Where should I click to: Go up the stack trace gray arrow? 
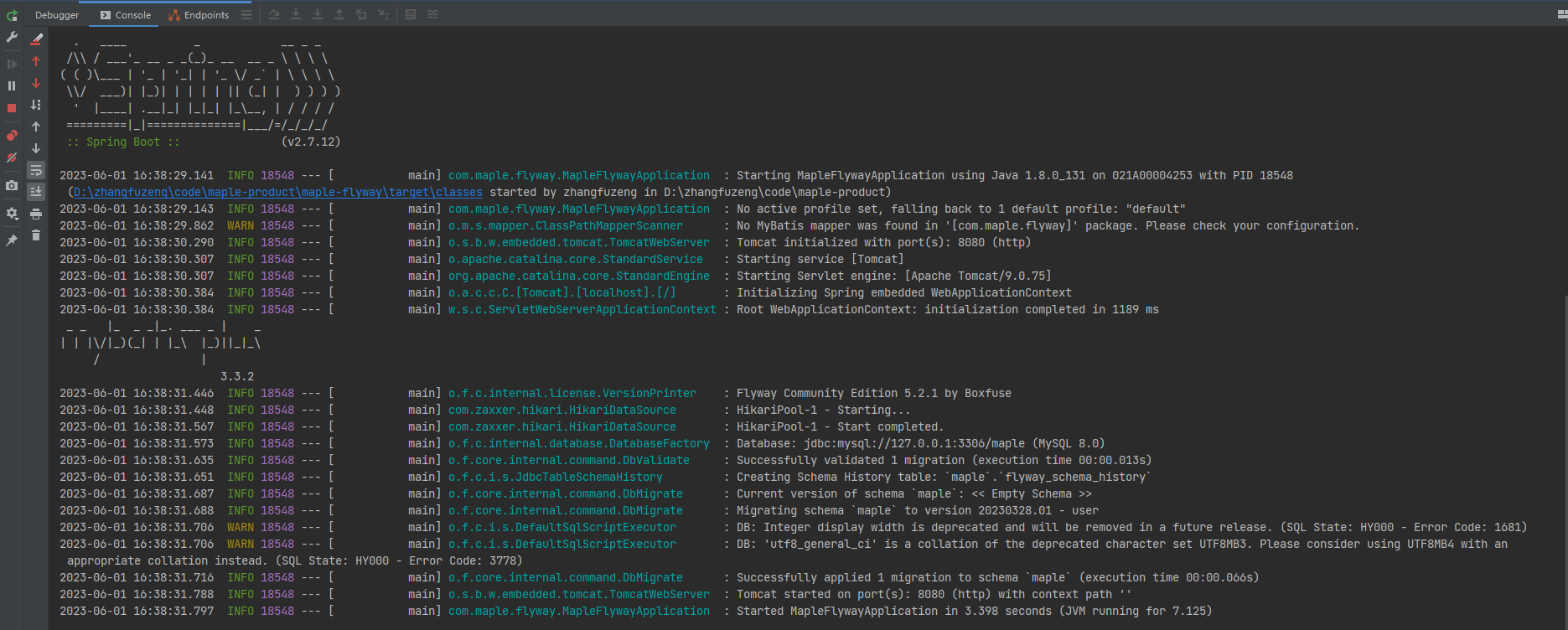click(36, 127)
